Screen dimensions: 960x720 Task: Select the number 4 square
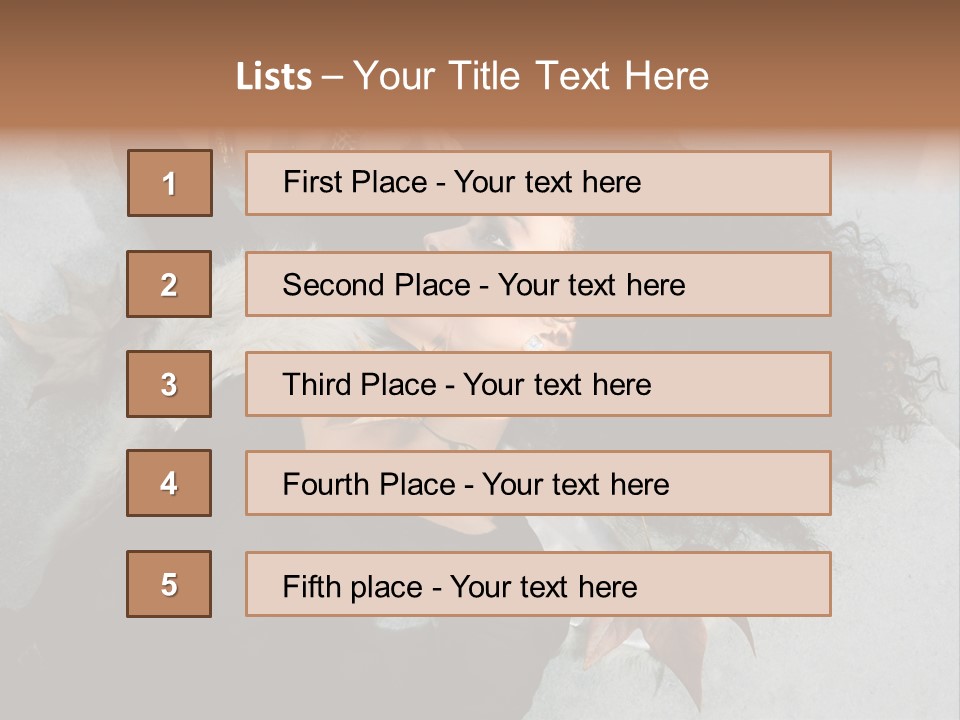coord(169,483)
